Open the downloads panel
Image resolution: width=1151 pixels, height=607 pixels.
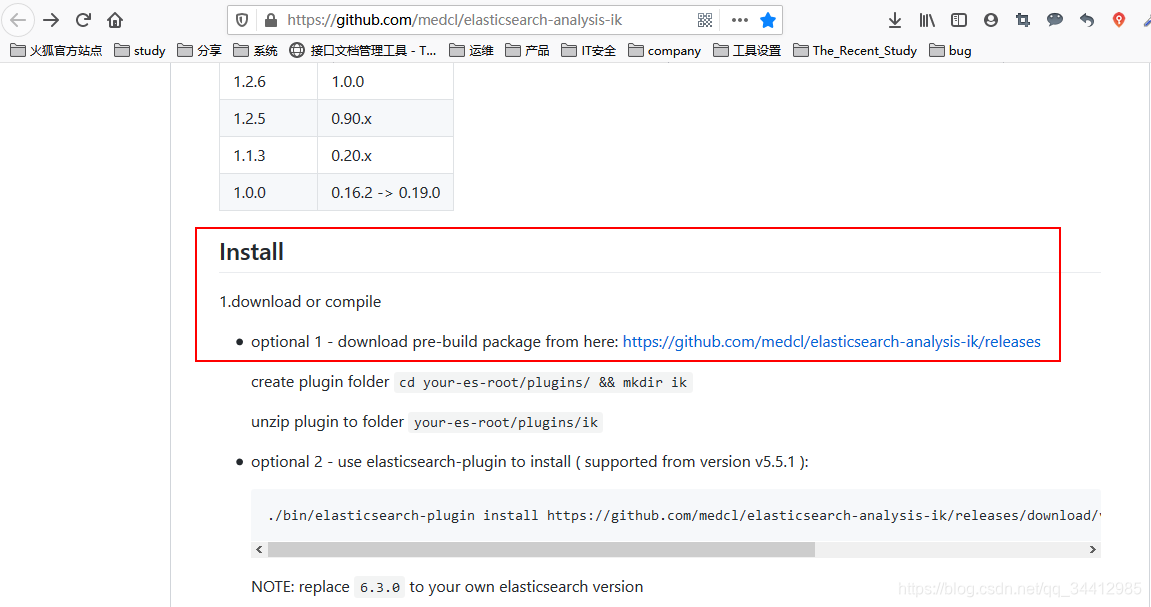(895, 20)
